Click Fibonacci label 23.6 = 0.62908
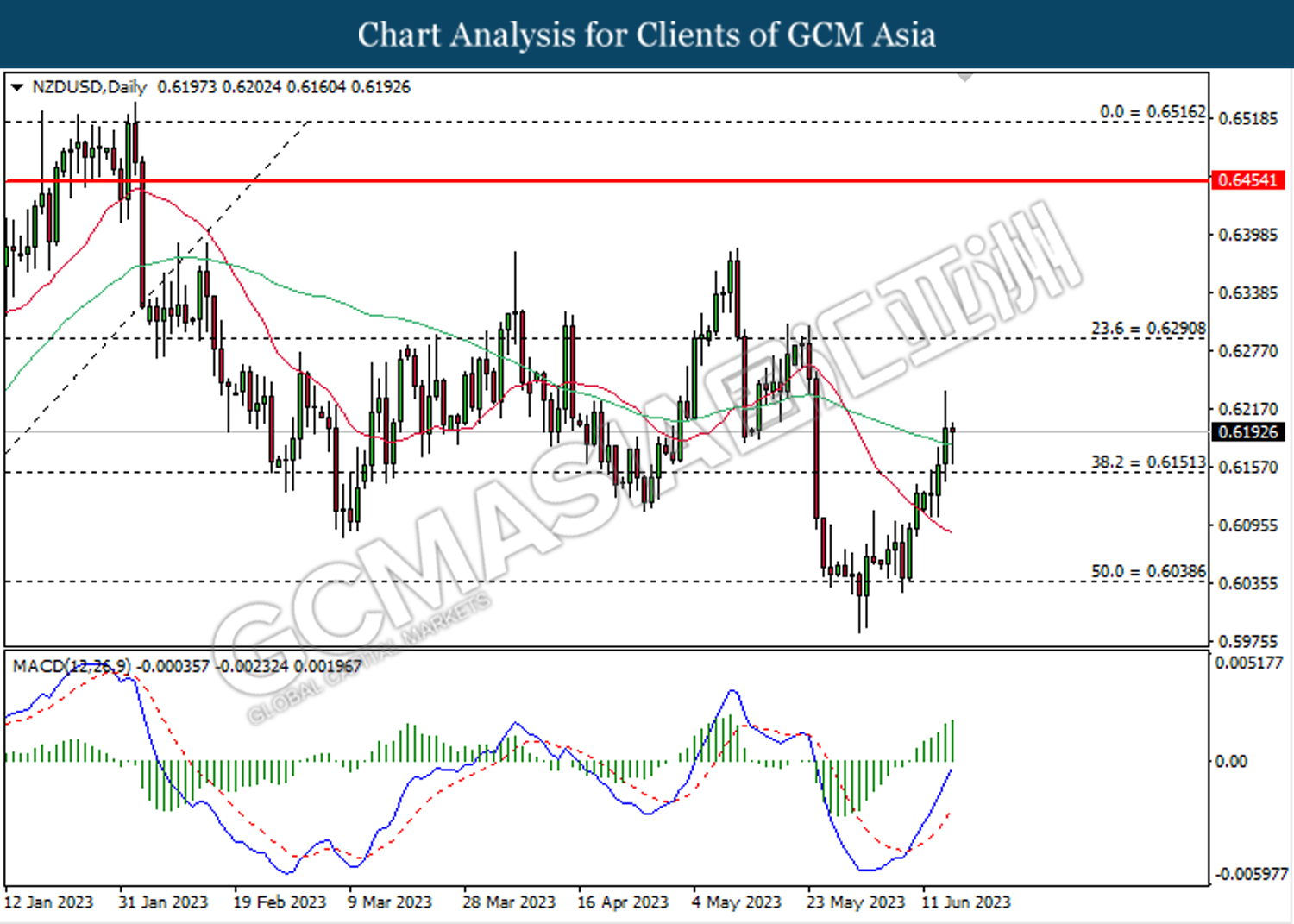 1149,329
